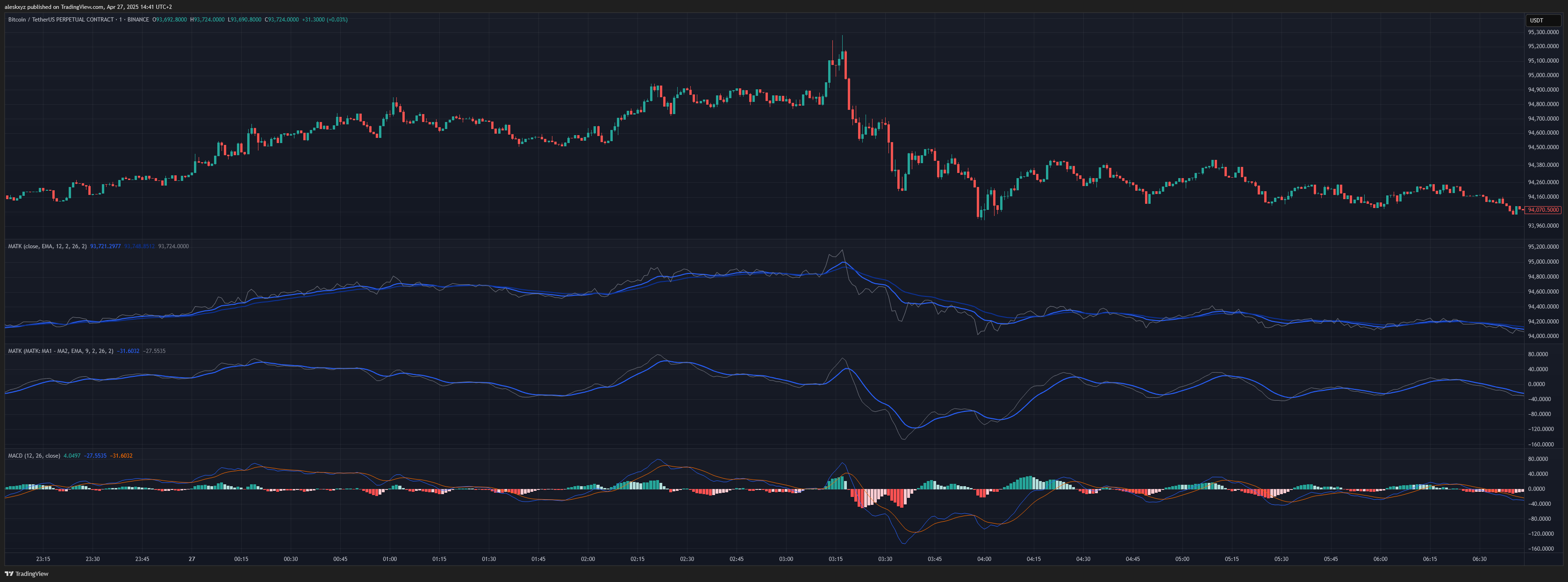Open the USDT currency selector

(x=1543, y=20)
